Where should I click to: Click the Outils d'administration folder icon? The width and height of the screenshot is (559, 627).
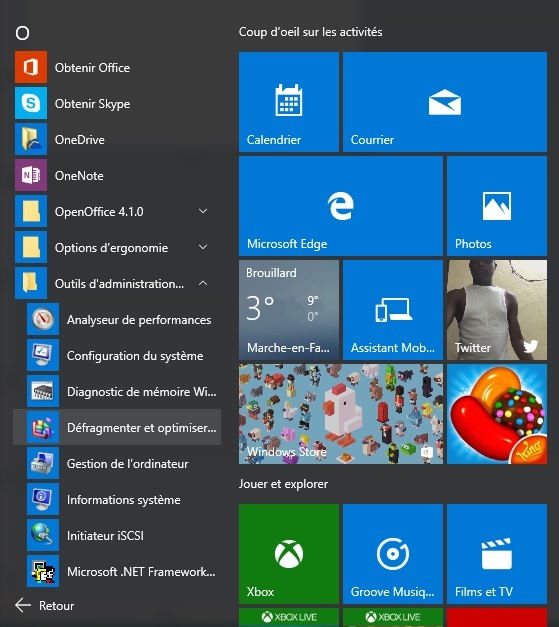tap(31, 283)
